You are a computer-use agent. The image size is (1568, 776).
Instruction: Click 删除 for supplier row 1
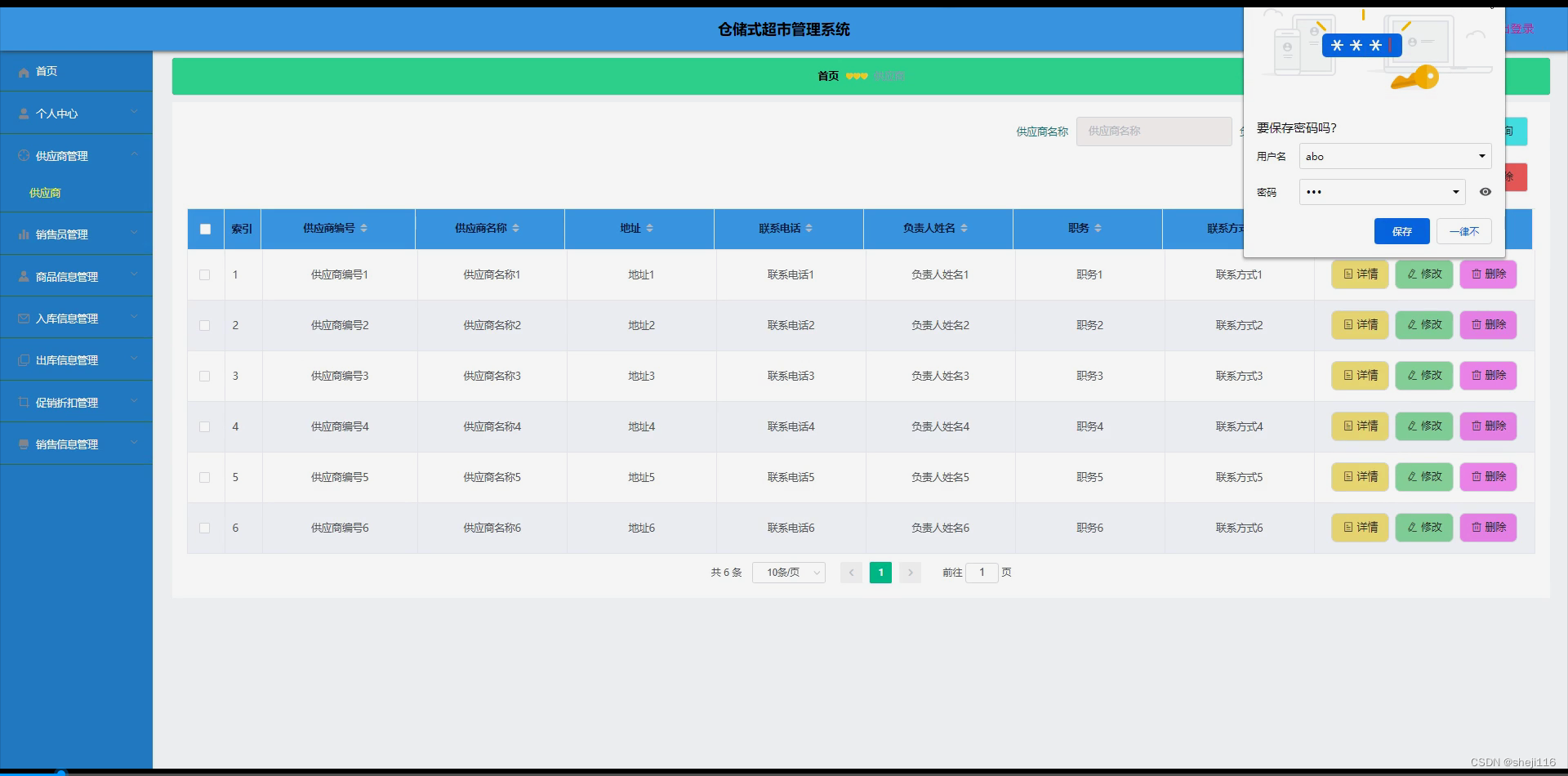pos(1488,274)
